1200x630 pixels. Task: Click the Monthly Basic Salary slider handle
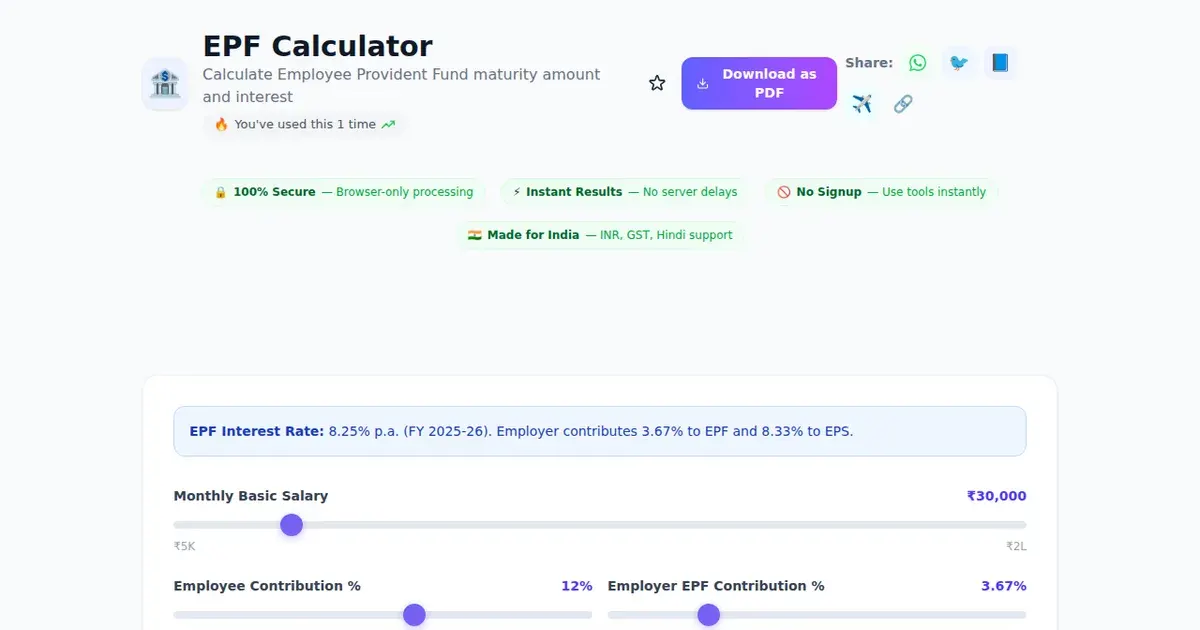[291, 525]
